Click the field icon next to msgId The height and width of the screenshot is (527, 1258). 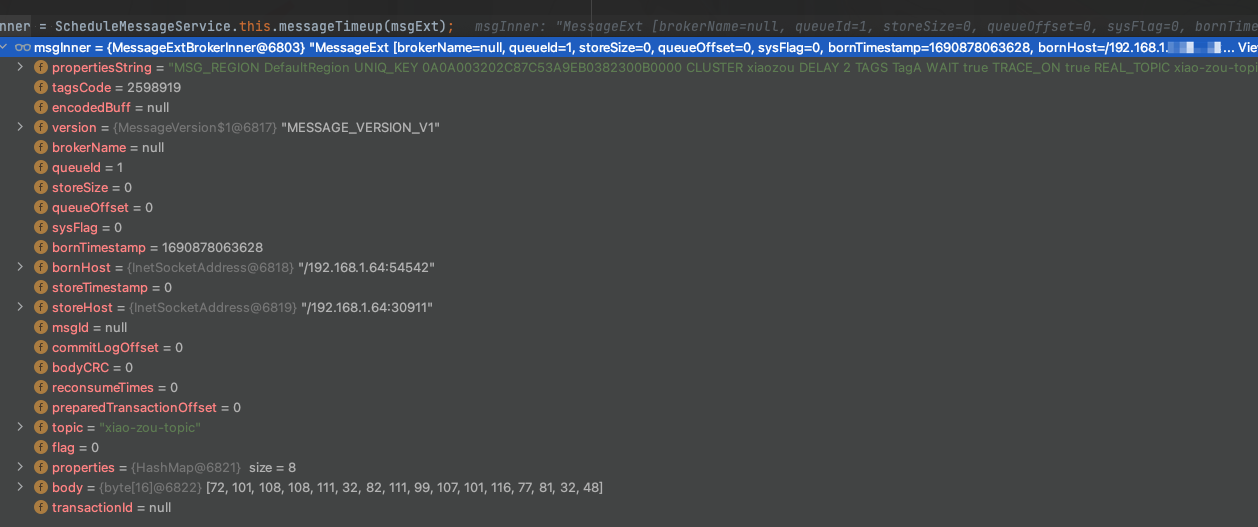point(41,327)
